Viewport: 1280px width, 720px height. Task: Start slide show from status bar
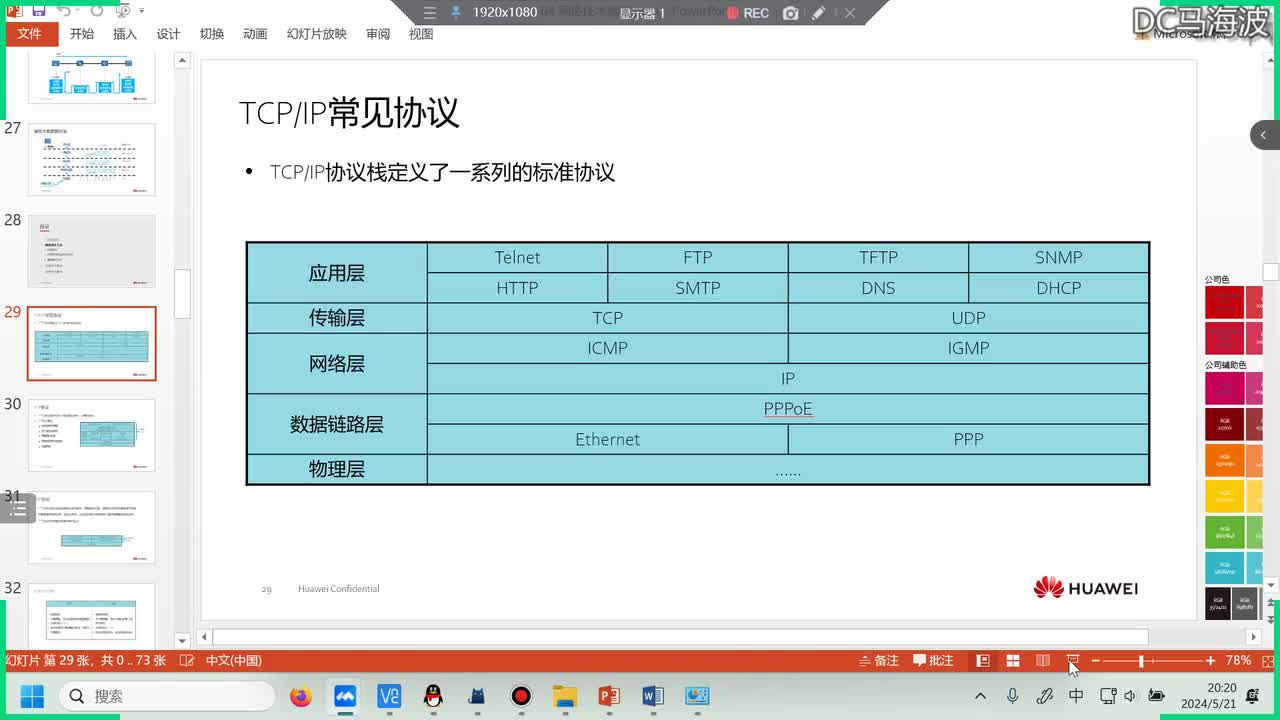tap(1073, 661)
